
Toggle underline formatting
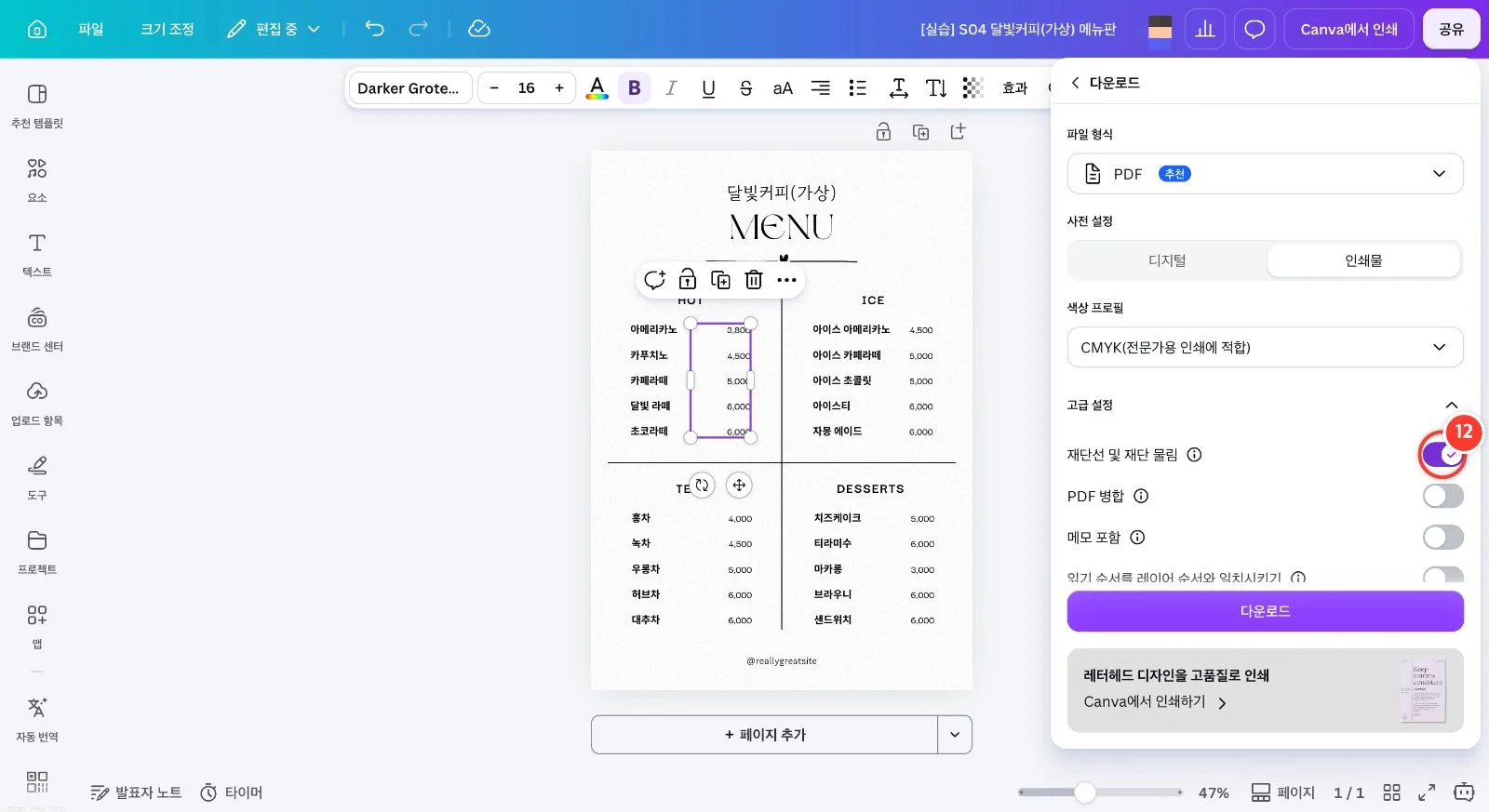[708, 88]
